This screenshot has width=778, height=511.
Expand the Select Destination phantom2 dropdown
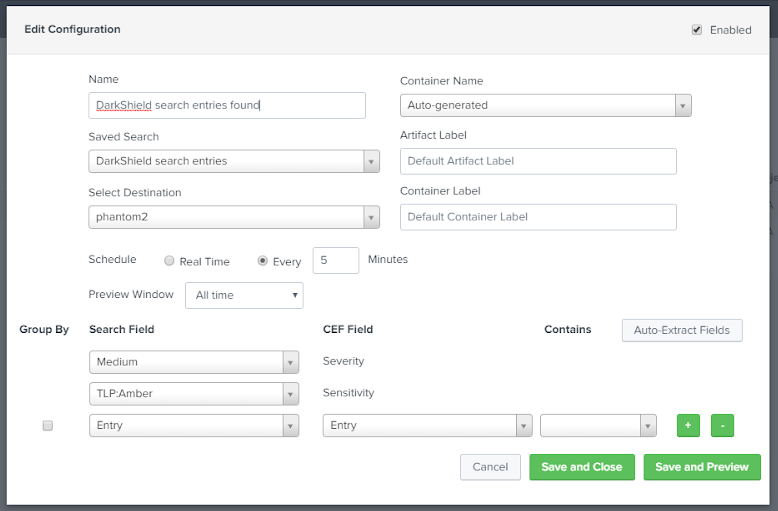(x=234, y=217)
